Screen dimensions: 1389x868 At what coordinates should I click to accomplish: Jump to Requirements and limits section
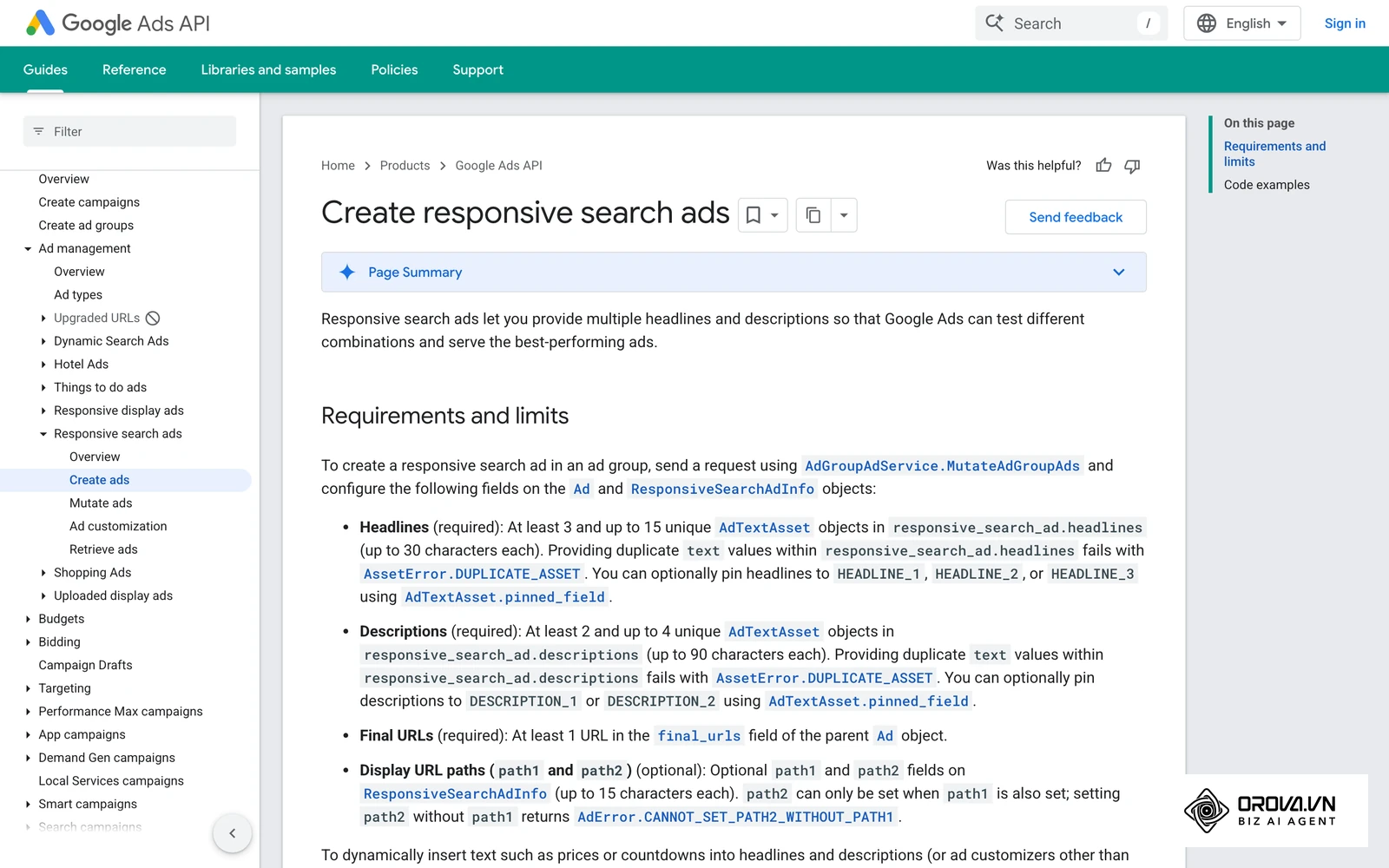(x=1274, y=154)
